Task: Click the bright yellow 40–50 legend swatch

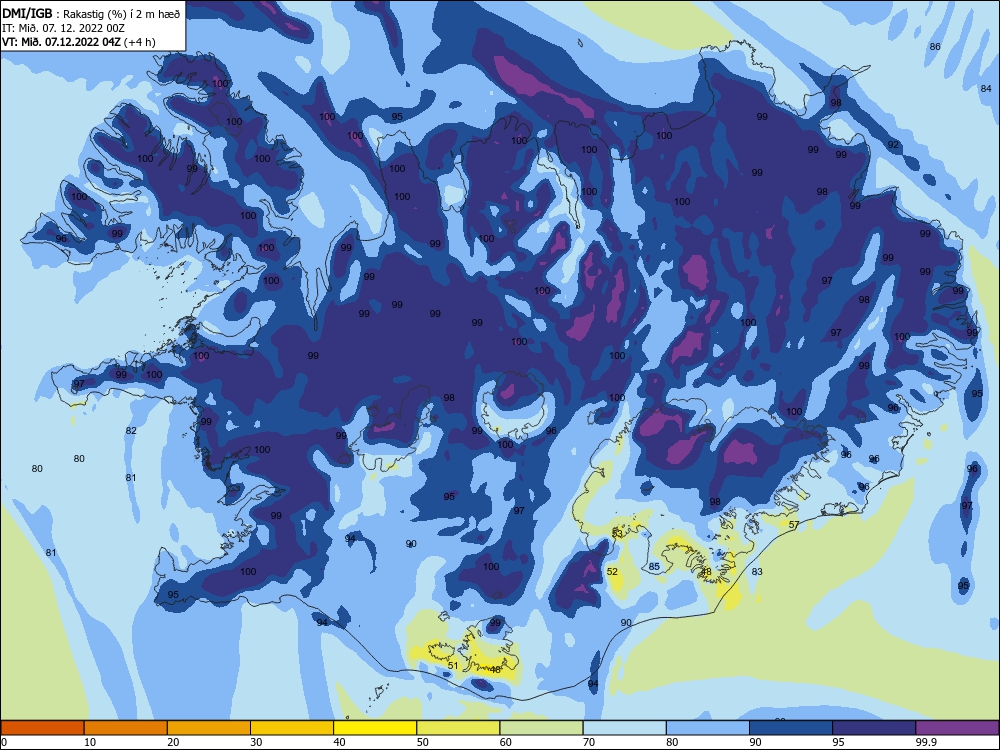Action: (x=375, y=728)
